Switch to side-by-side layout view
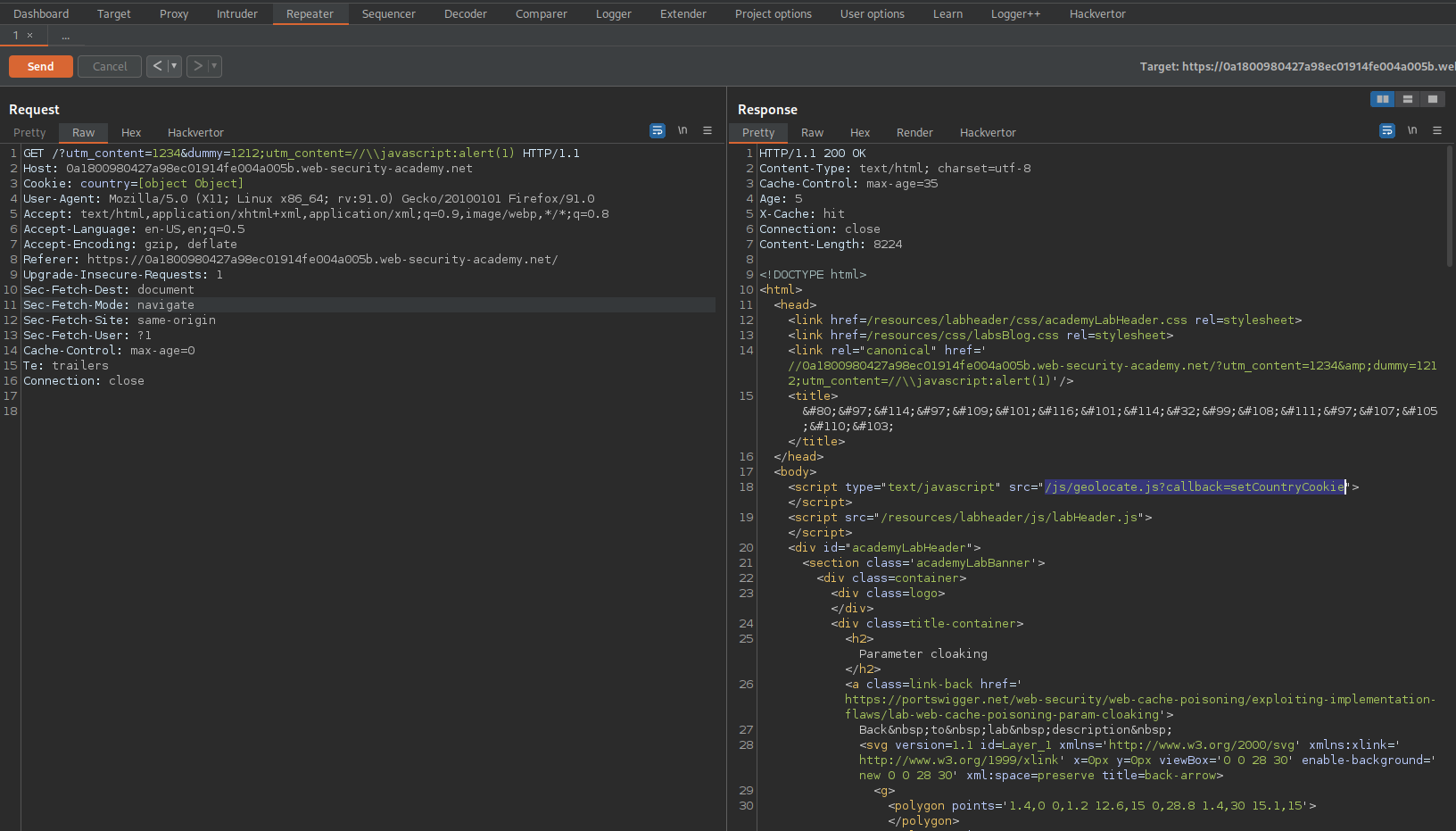Image resolution: width=1456 pixels, height=831 pixels. pyautogui.click(x=1383, y=99)
